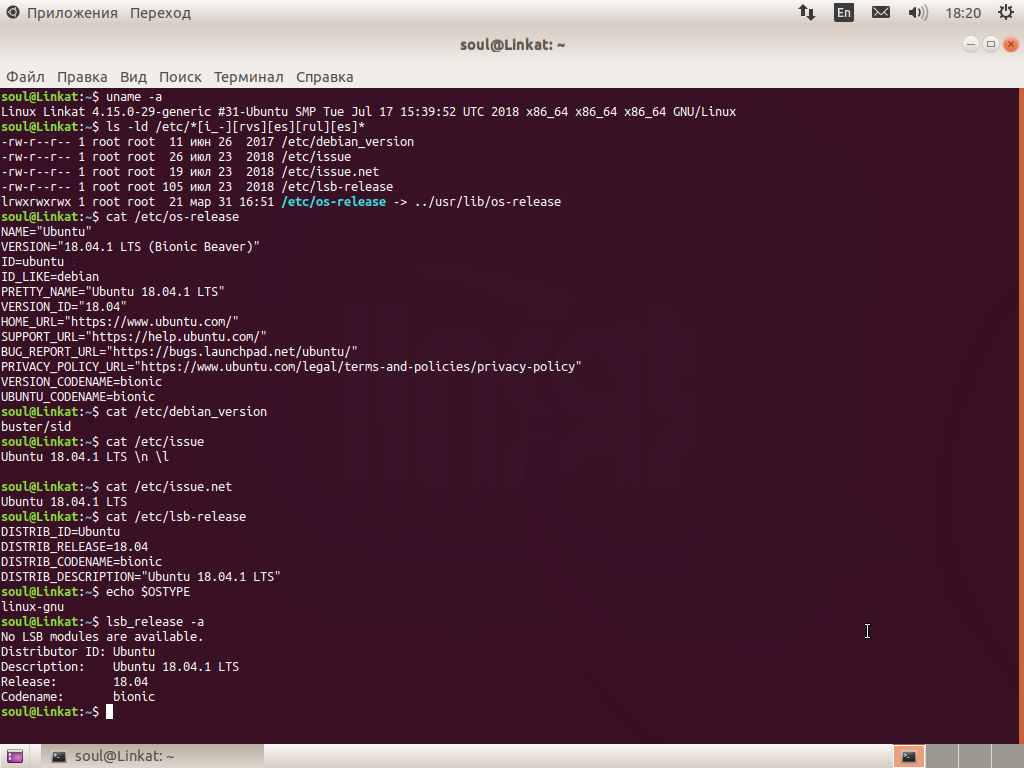
Task: Click the 18:20 clock
Action: [963, 13]
